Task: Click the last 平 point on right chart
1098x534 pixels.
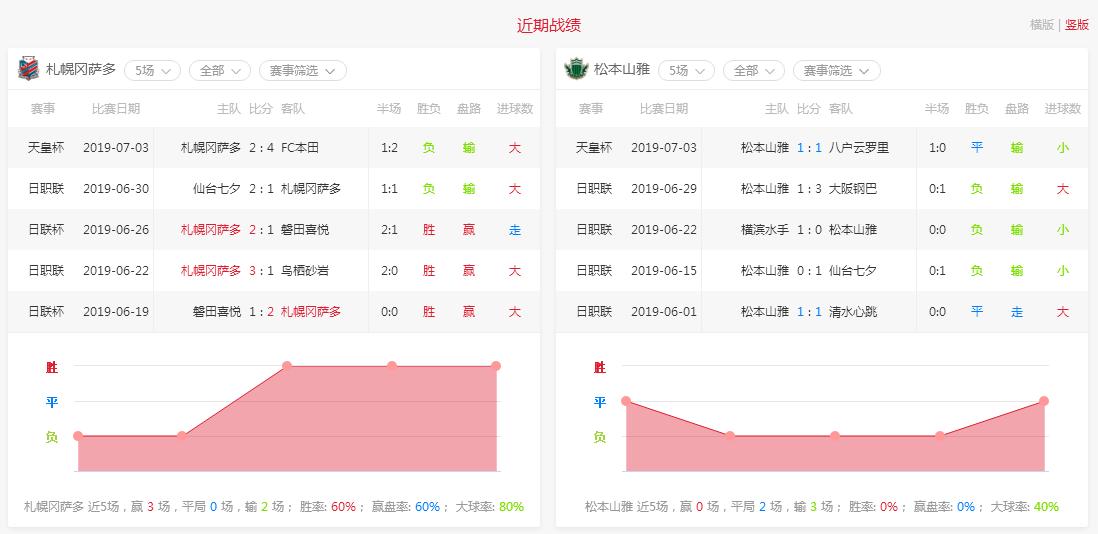Action: tap(1043, 401)
